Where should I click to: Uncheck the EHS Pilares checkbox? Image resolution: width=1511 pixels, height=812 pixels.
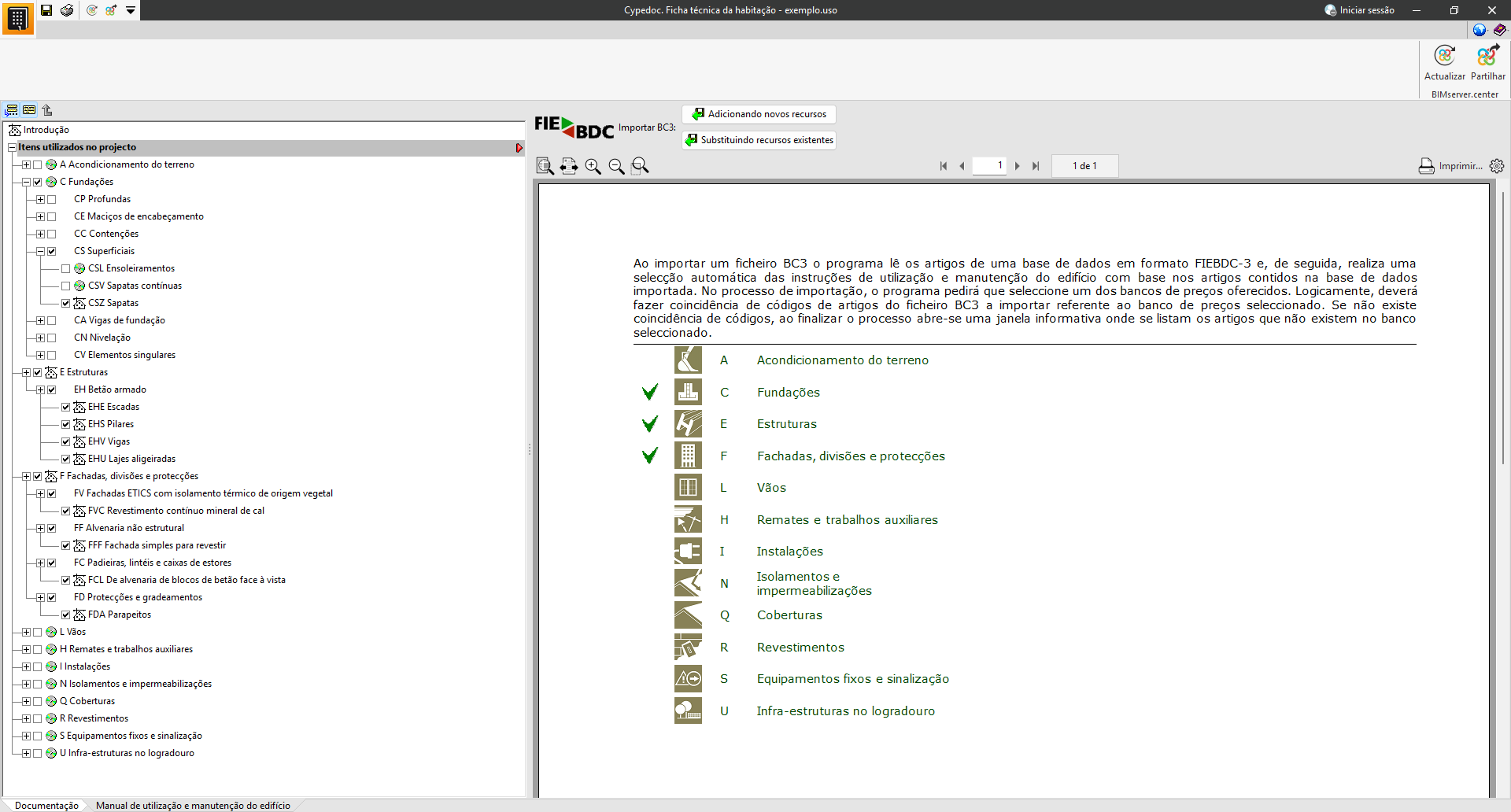click(66, 425)
